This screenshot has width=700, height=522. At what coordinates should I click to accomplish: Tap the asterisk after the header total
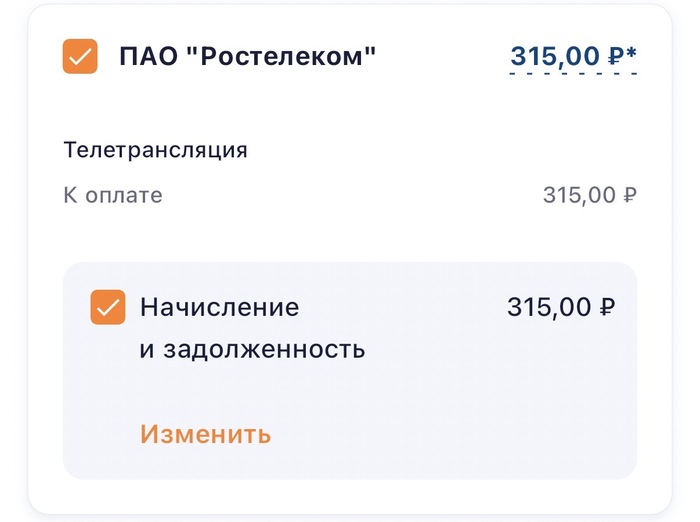[x=631, y=52]
